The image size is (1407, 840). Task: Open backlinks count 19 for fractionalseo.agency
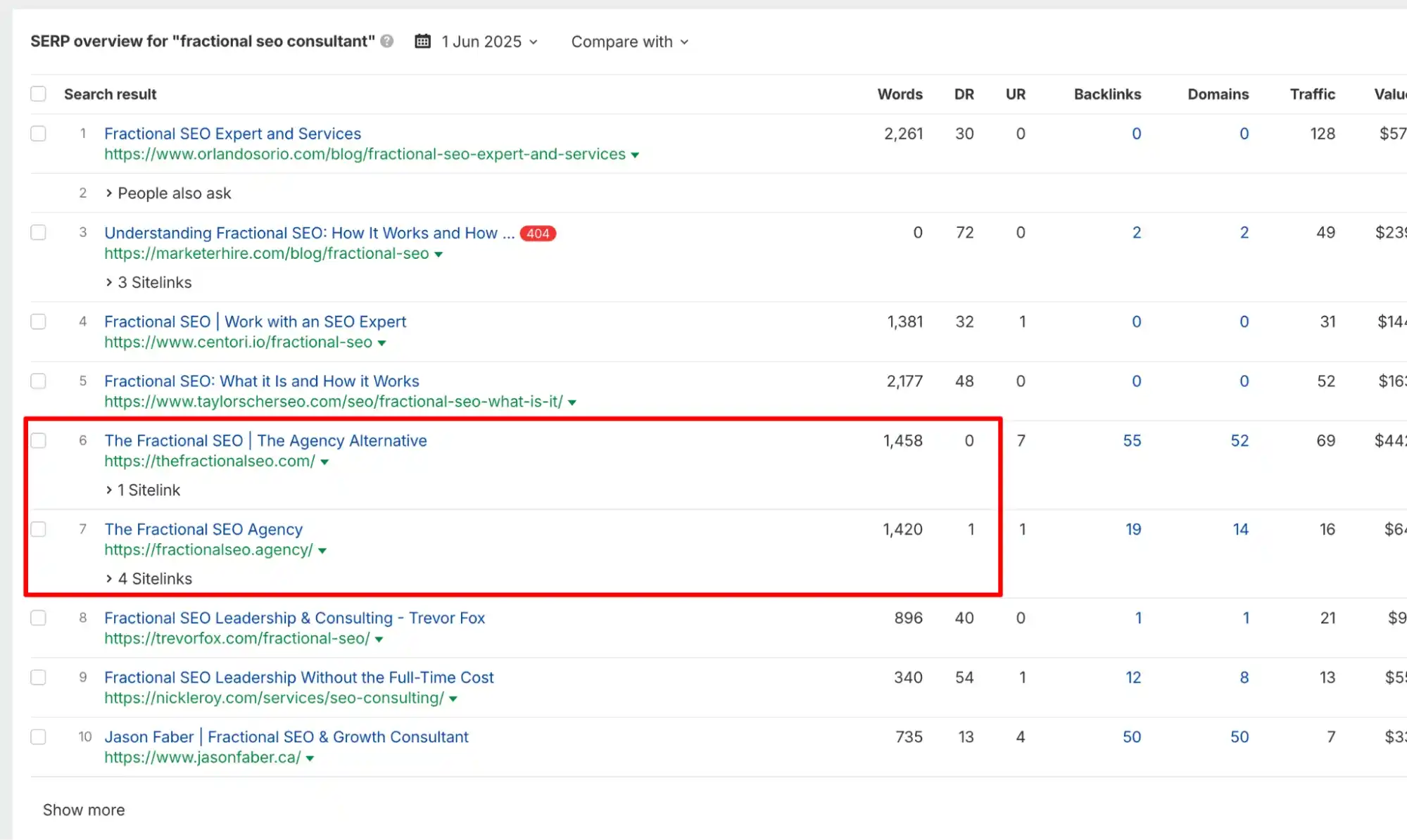1133,529
